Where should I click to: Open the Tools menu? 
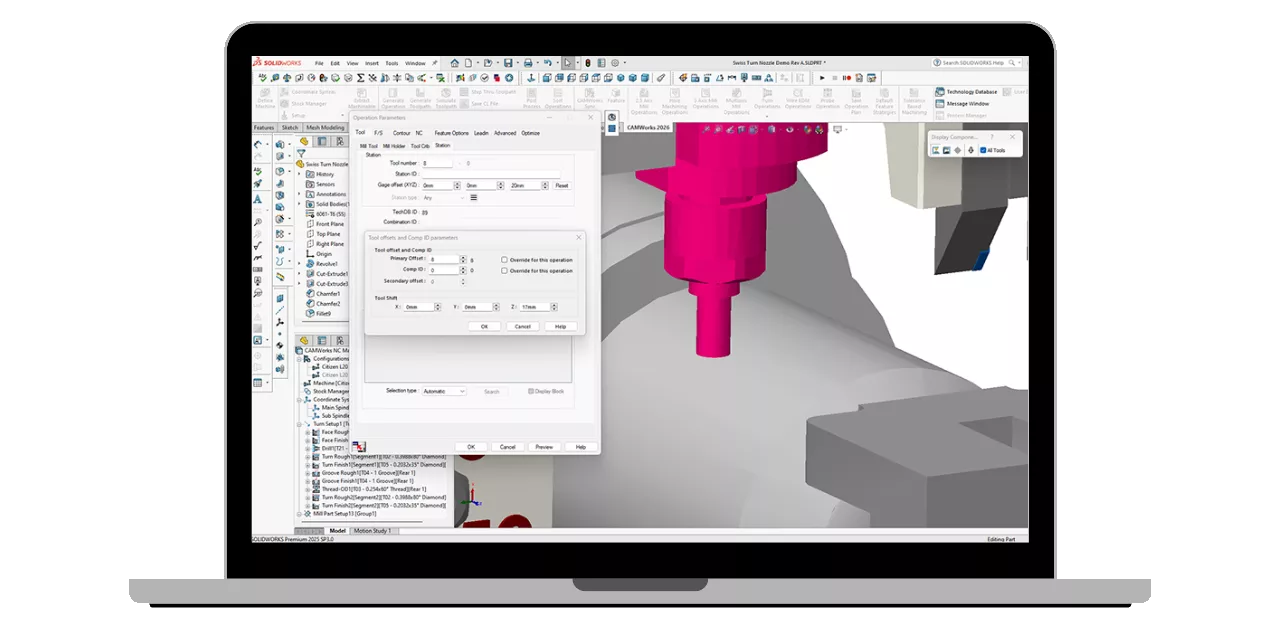click(392, 63)
